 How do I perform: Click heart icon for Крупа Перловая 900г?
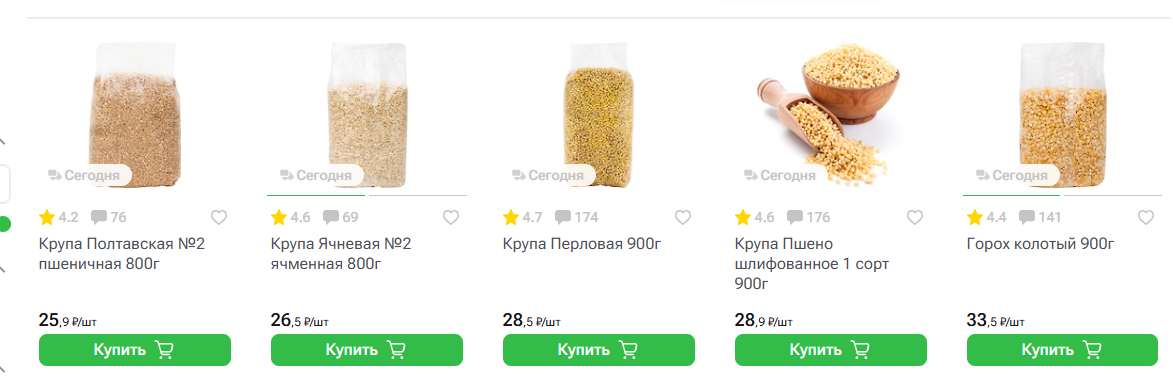pos(682,218)
